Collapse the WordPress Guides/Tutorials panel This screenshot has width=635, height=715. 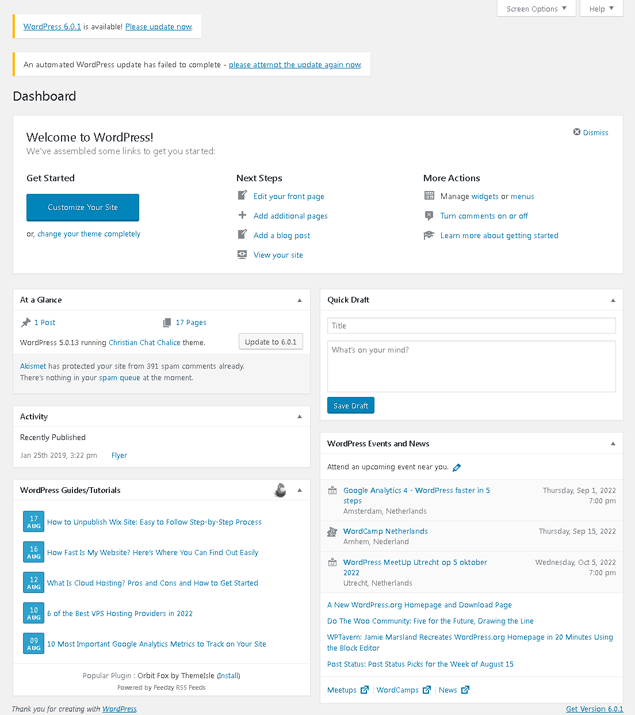(299, 490)
